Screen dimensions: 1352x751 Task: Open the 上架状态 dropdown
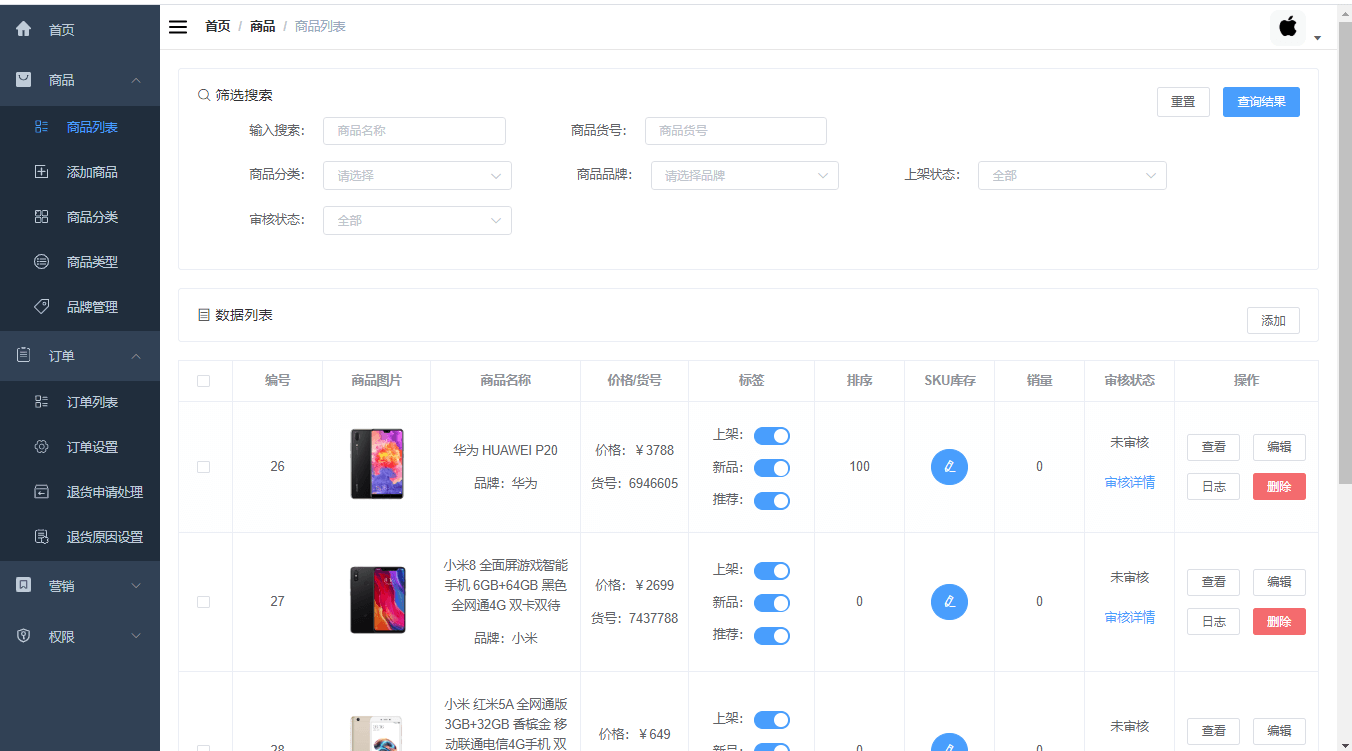click(x=1071, y=175)
